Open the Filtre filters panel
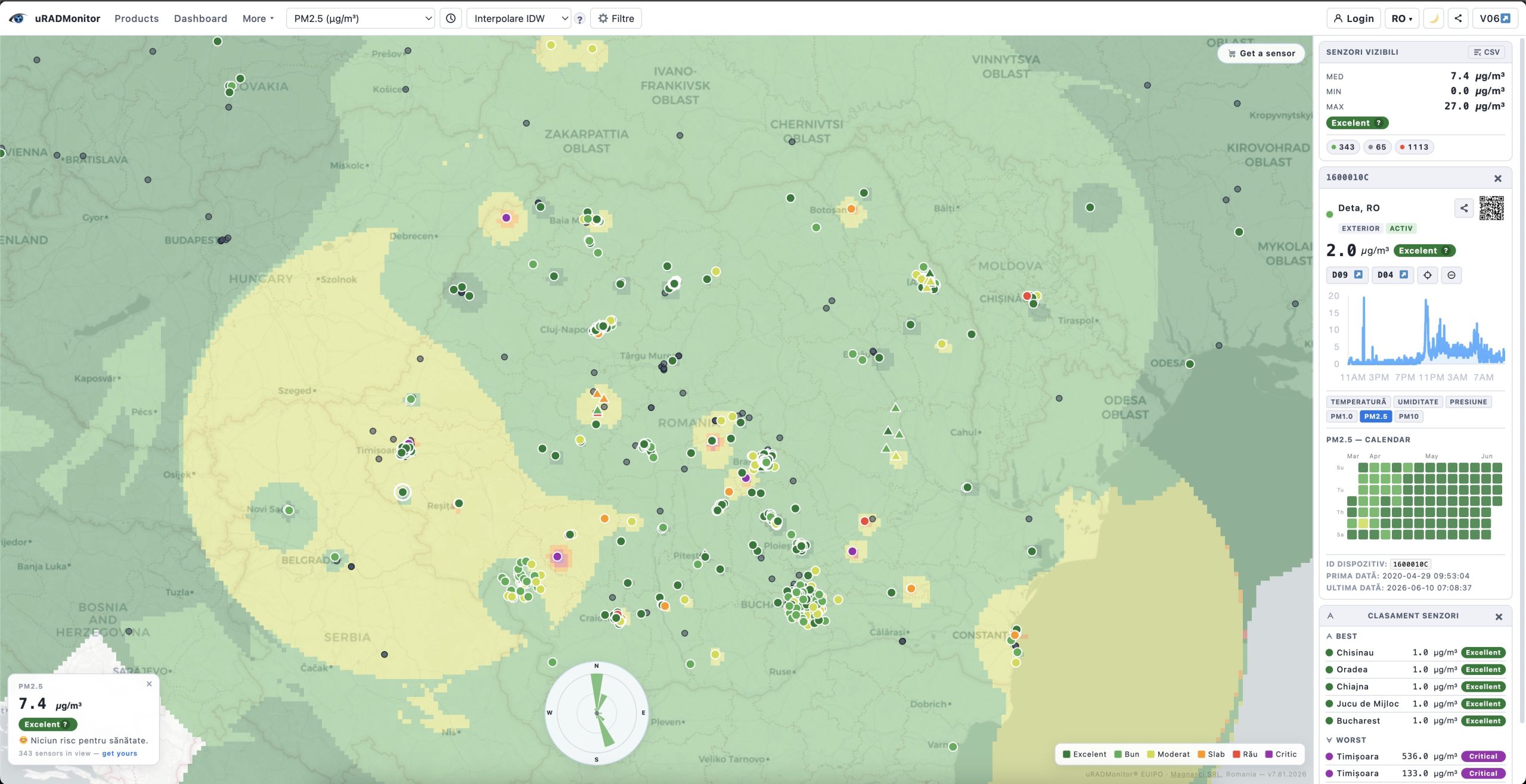1526x784 pixels. (616, 18)
